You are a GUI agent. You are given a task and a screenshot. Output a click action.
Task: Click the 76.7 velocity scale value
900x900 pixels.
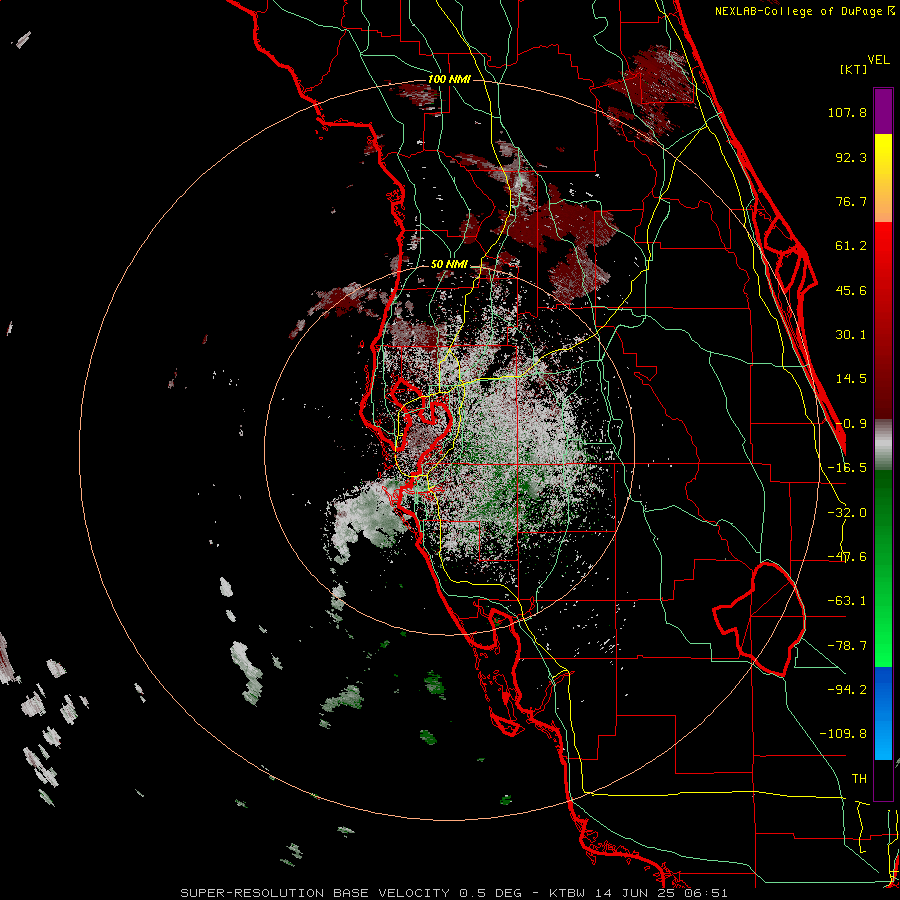coord(851,201)
